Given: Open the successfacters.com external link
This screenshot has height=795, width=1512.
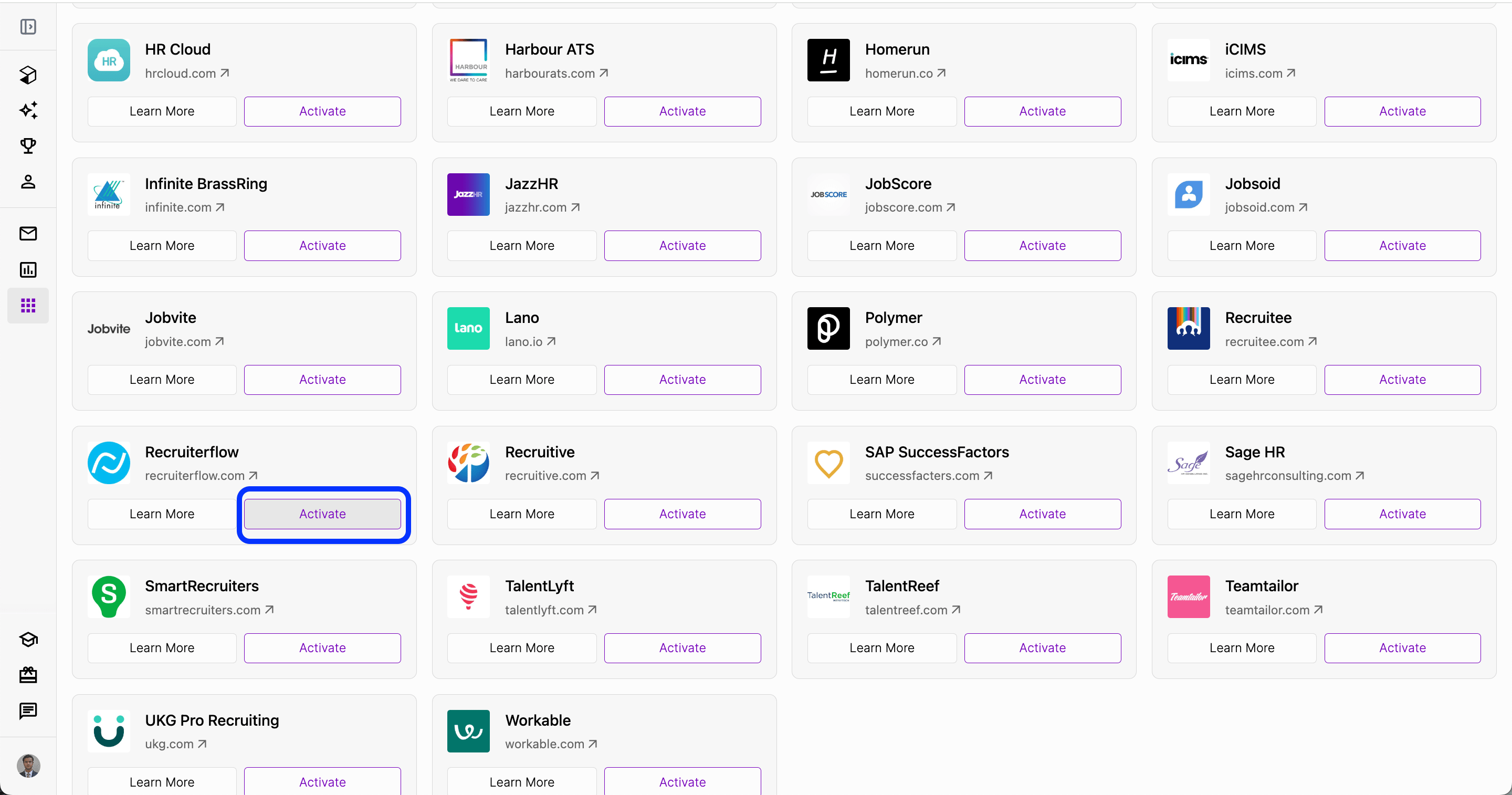Looking at the screenshot, I should (x=929, y=476).
